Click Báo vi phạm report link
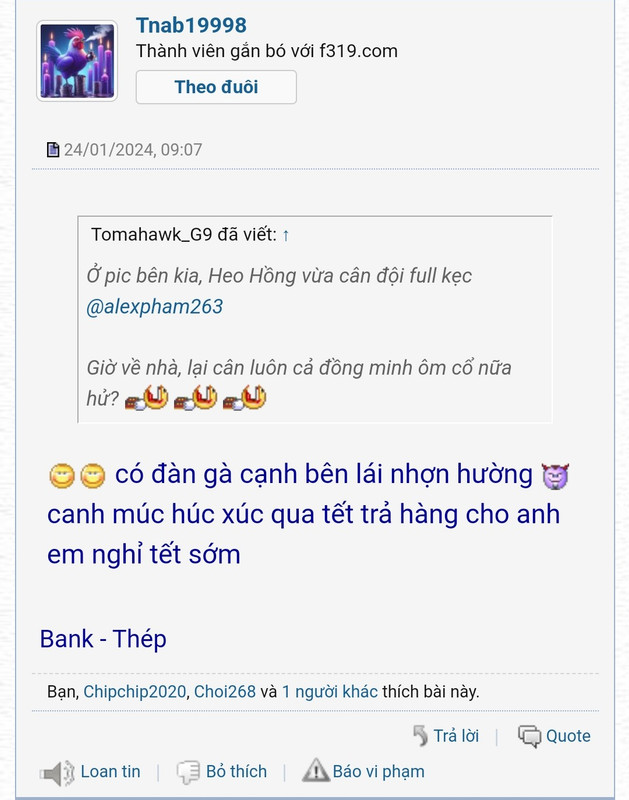Image resolution: width=629 pixels, height=800 pixels. [x=363, y=771]
